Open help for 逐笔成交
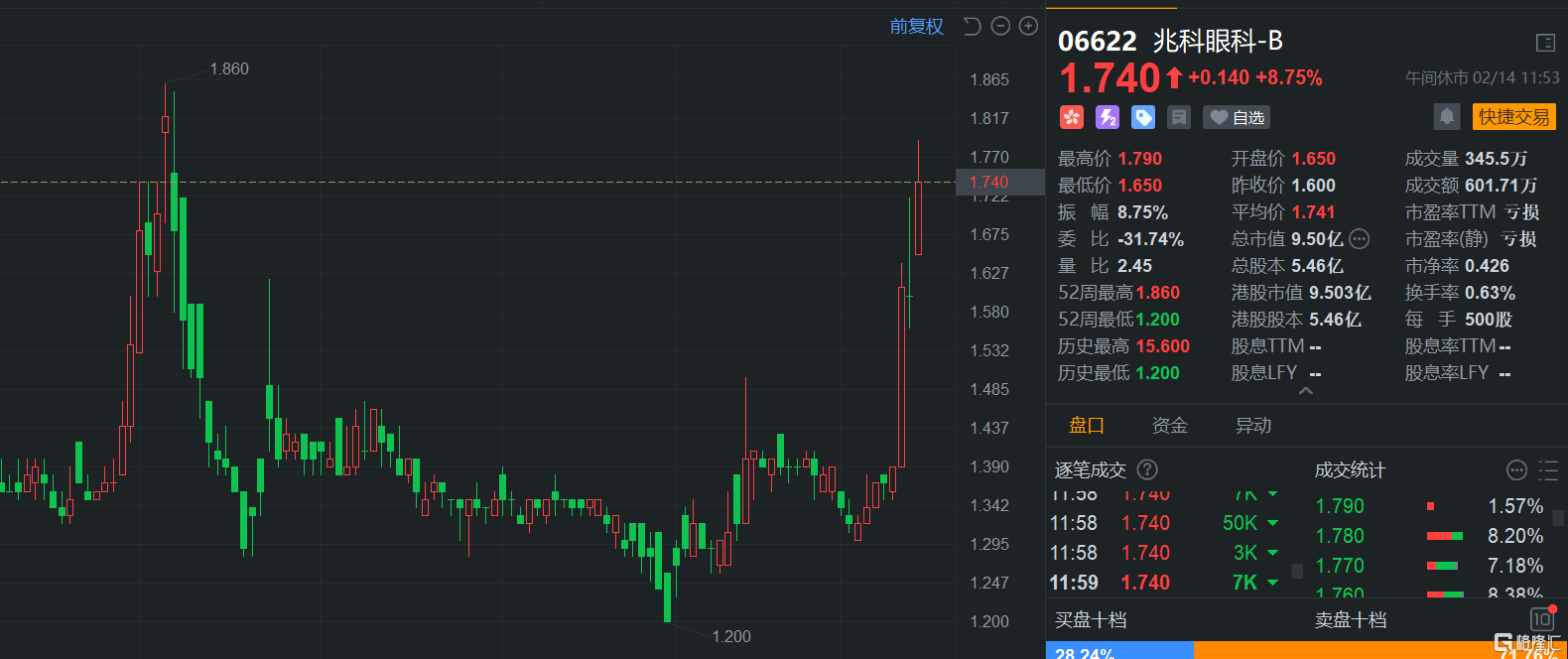 click(x=1147, y=469)
